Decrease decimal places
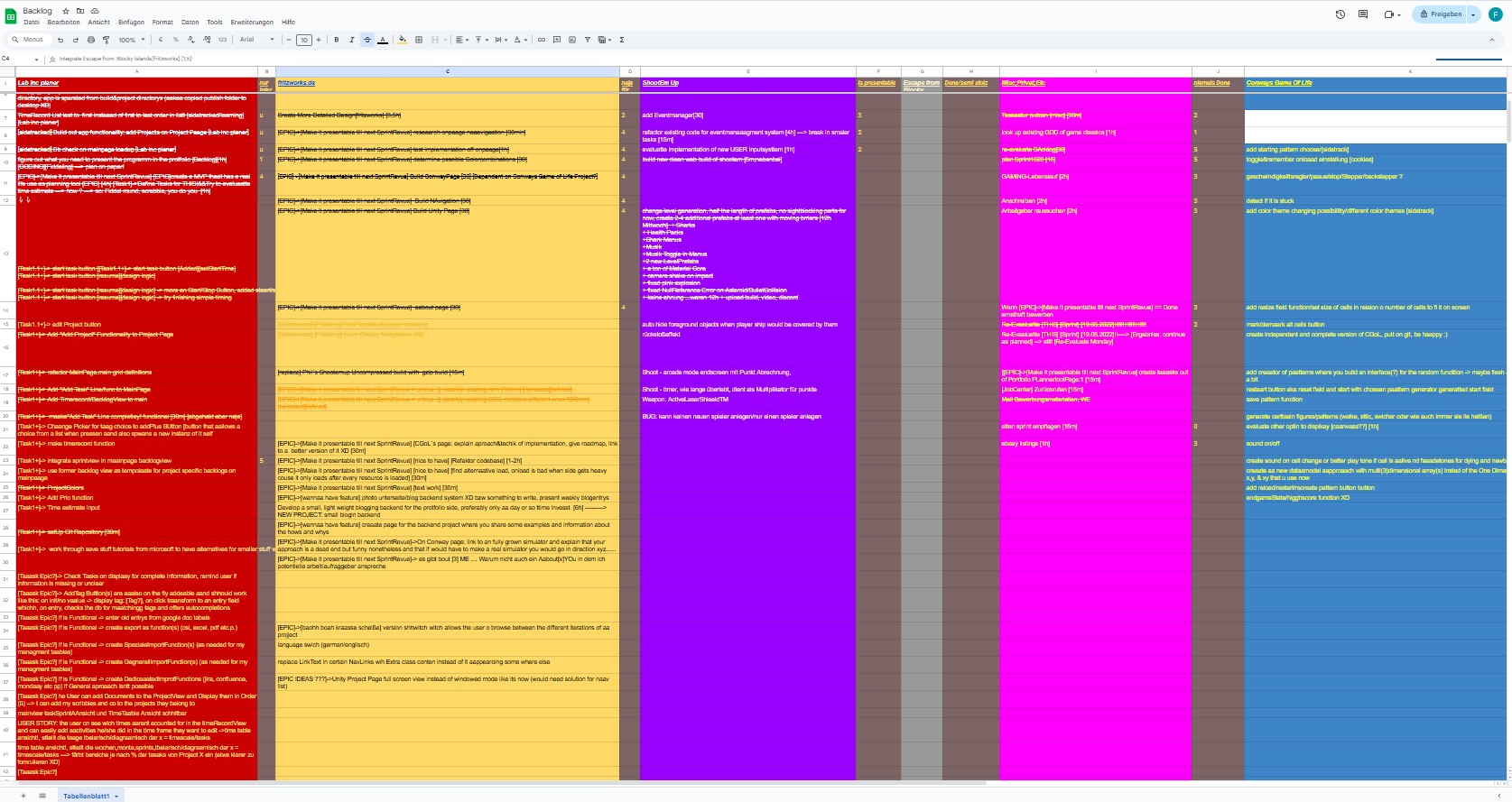Screen dimensions: 1512x802 click(x=190, y=40)
